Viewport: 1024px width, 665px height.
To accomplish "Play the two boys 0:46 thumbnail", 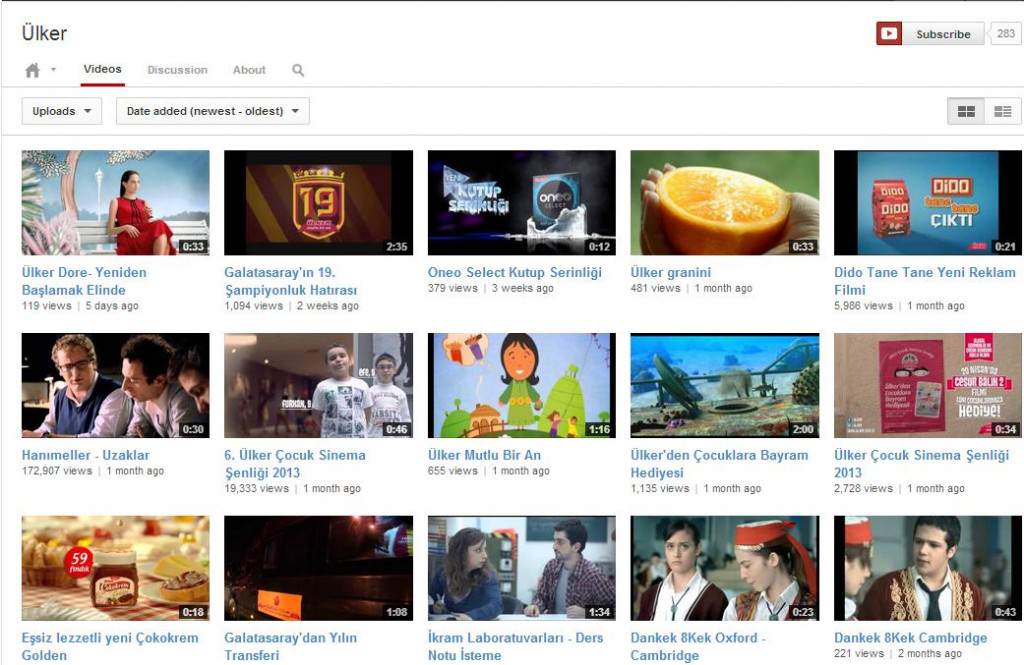I will (319, 385).
